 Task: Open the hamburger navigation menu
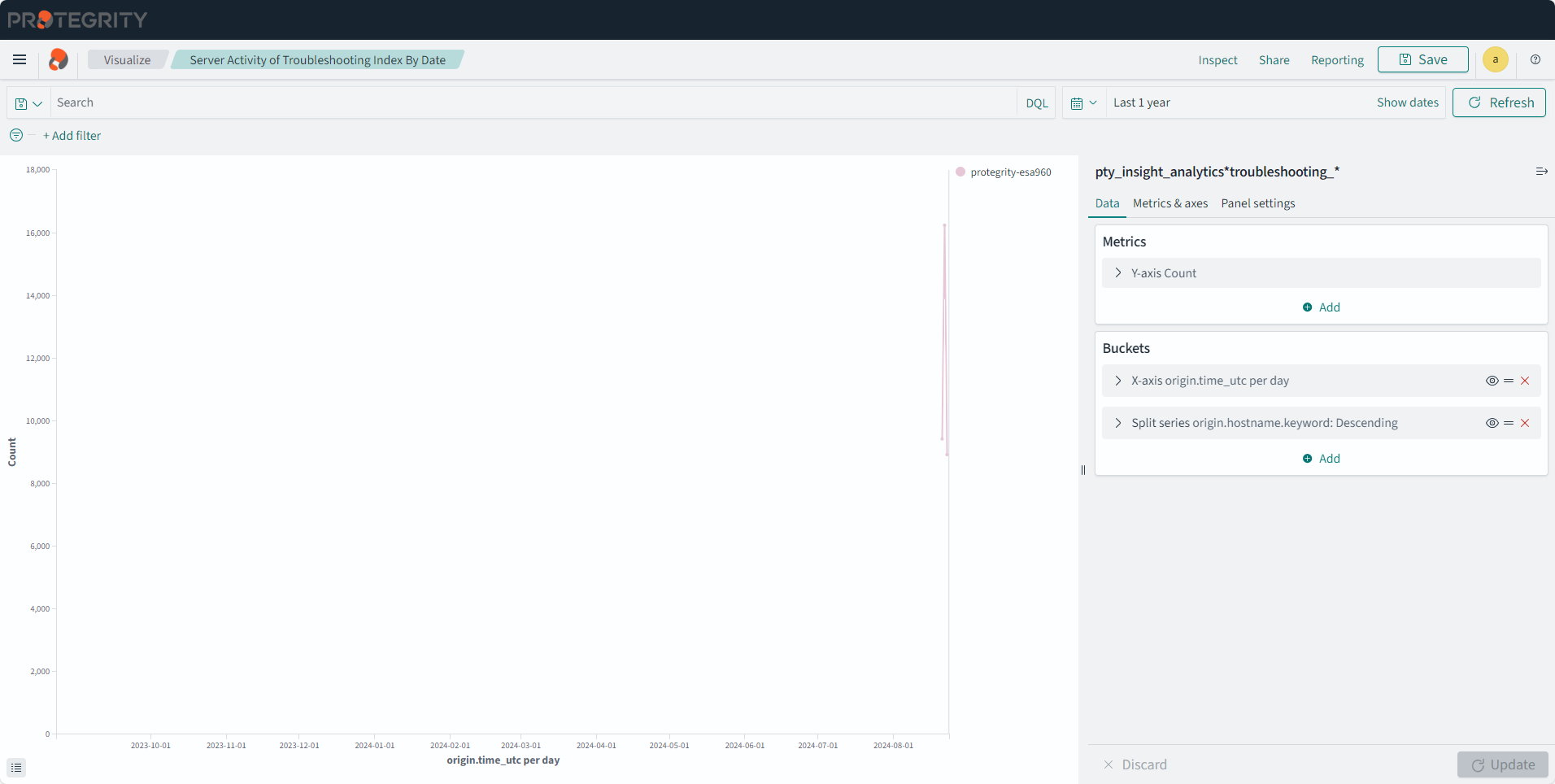20,59
